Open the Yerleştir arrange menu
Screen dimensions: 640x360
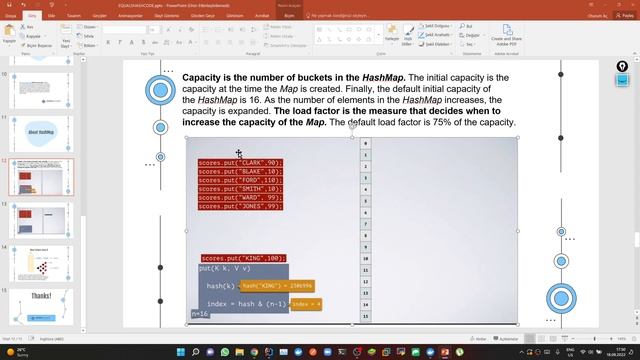[x=392, y=33]
